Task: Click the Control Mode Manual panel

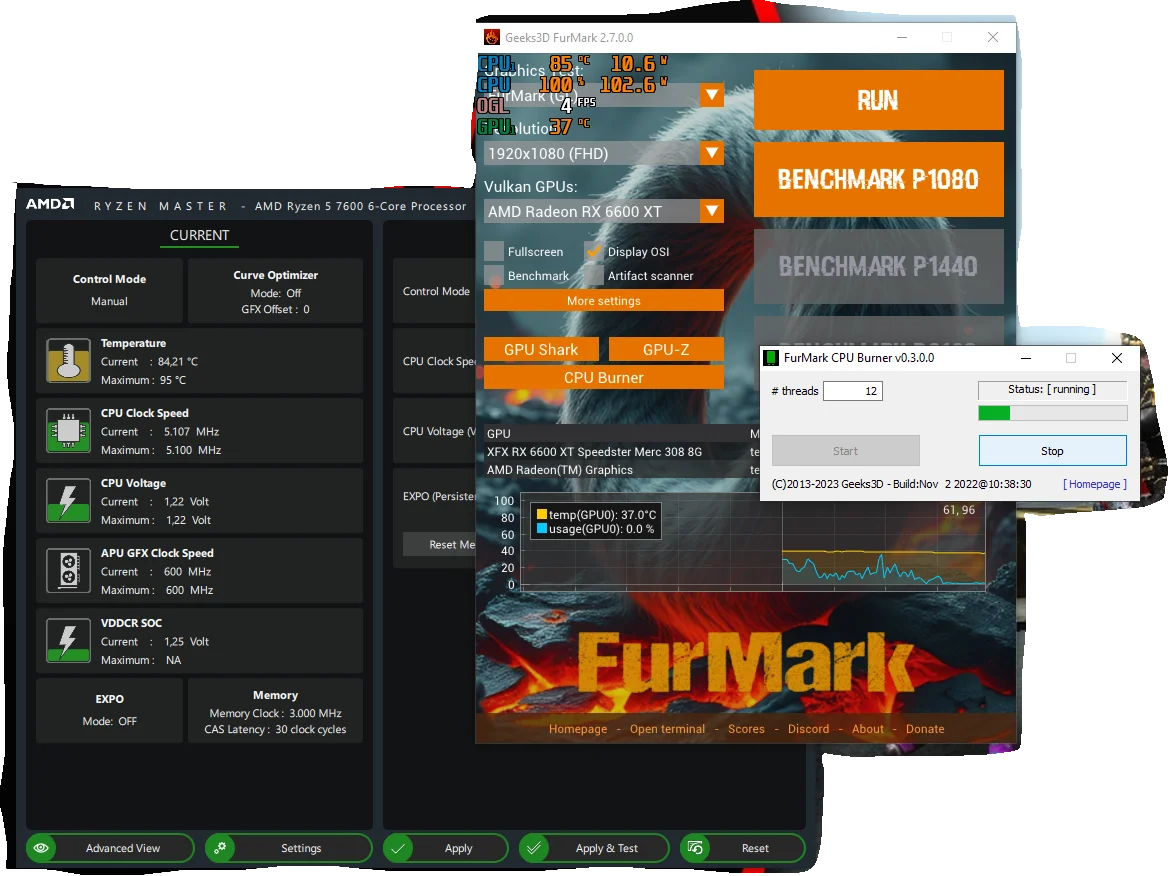Action: [110, 291]
